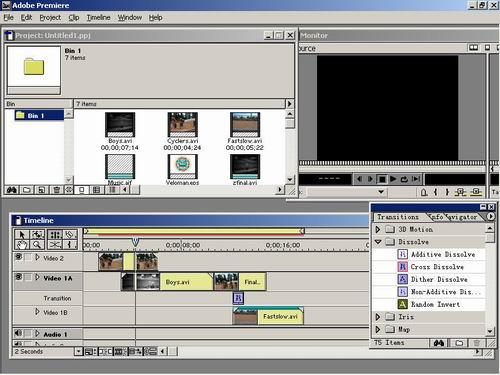The width and height of the screenshot is (500, 375).
Task: Click the trash delete icon in Project window
Action: [56, 190]
